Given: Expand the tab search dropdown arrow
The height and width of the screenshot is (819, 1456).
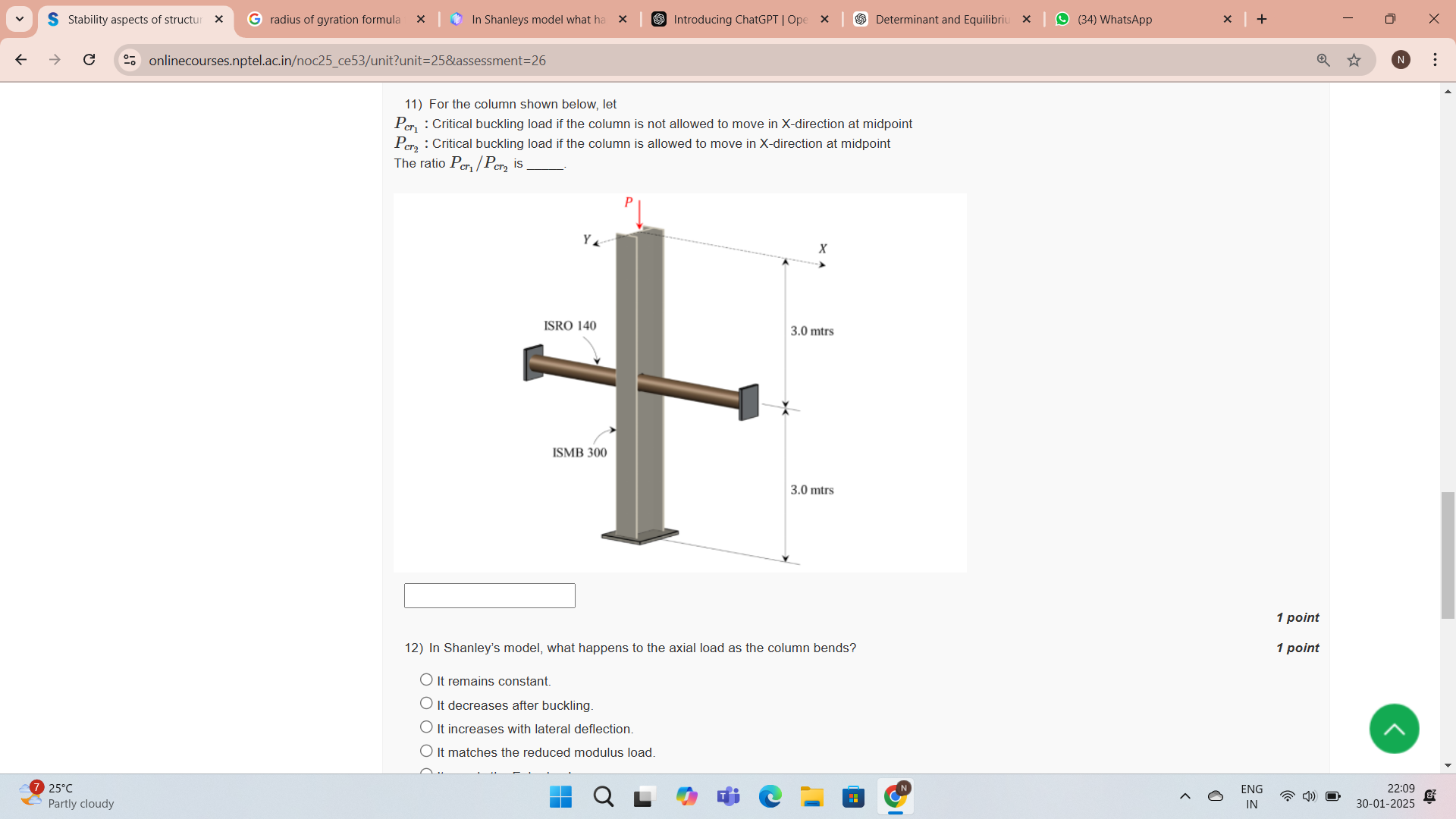Looking at the screenshot, I should 20,19.
